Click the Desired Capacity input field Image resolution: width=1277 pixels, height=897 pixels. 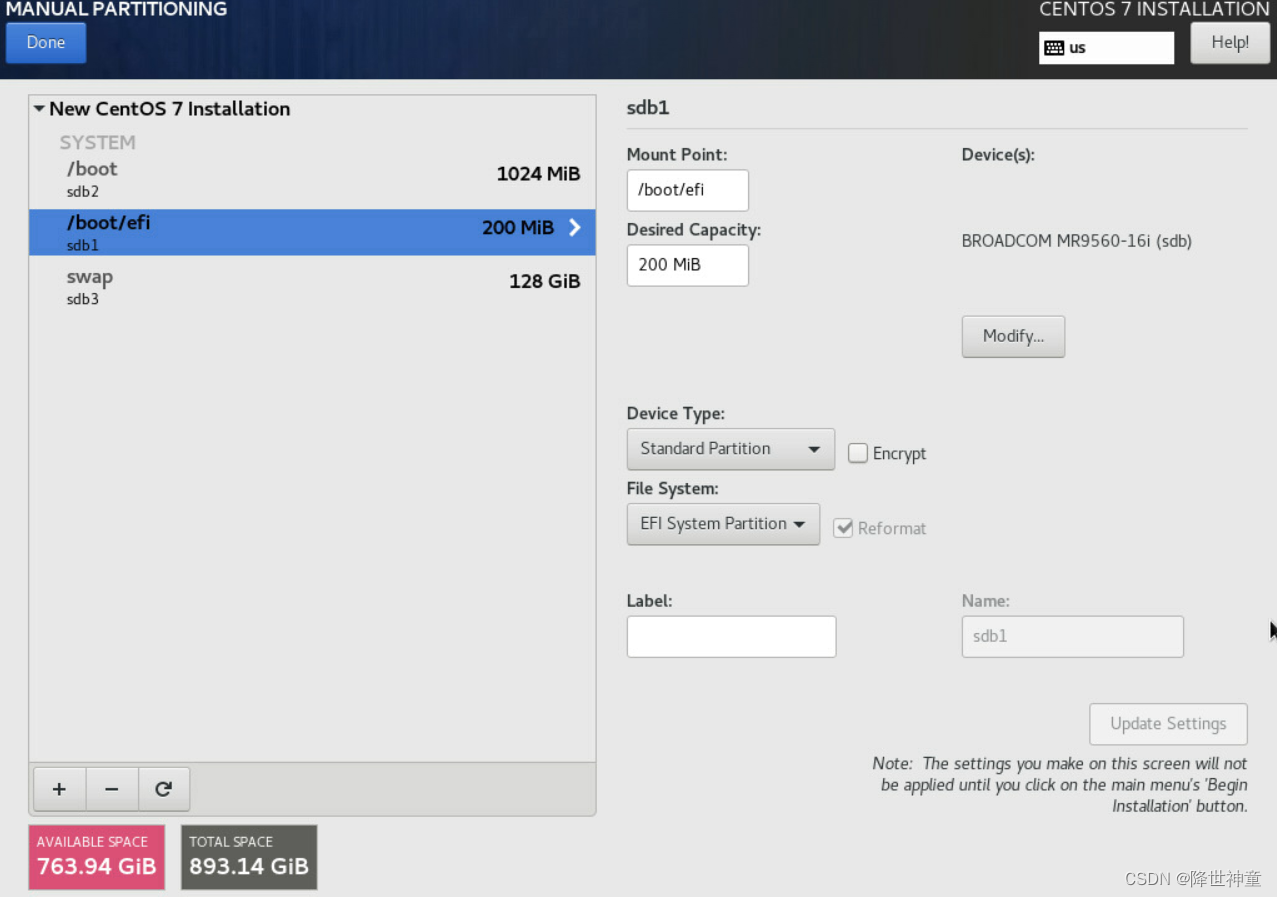click(687, 265)
